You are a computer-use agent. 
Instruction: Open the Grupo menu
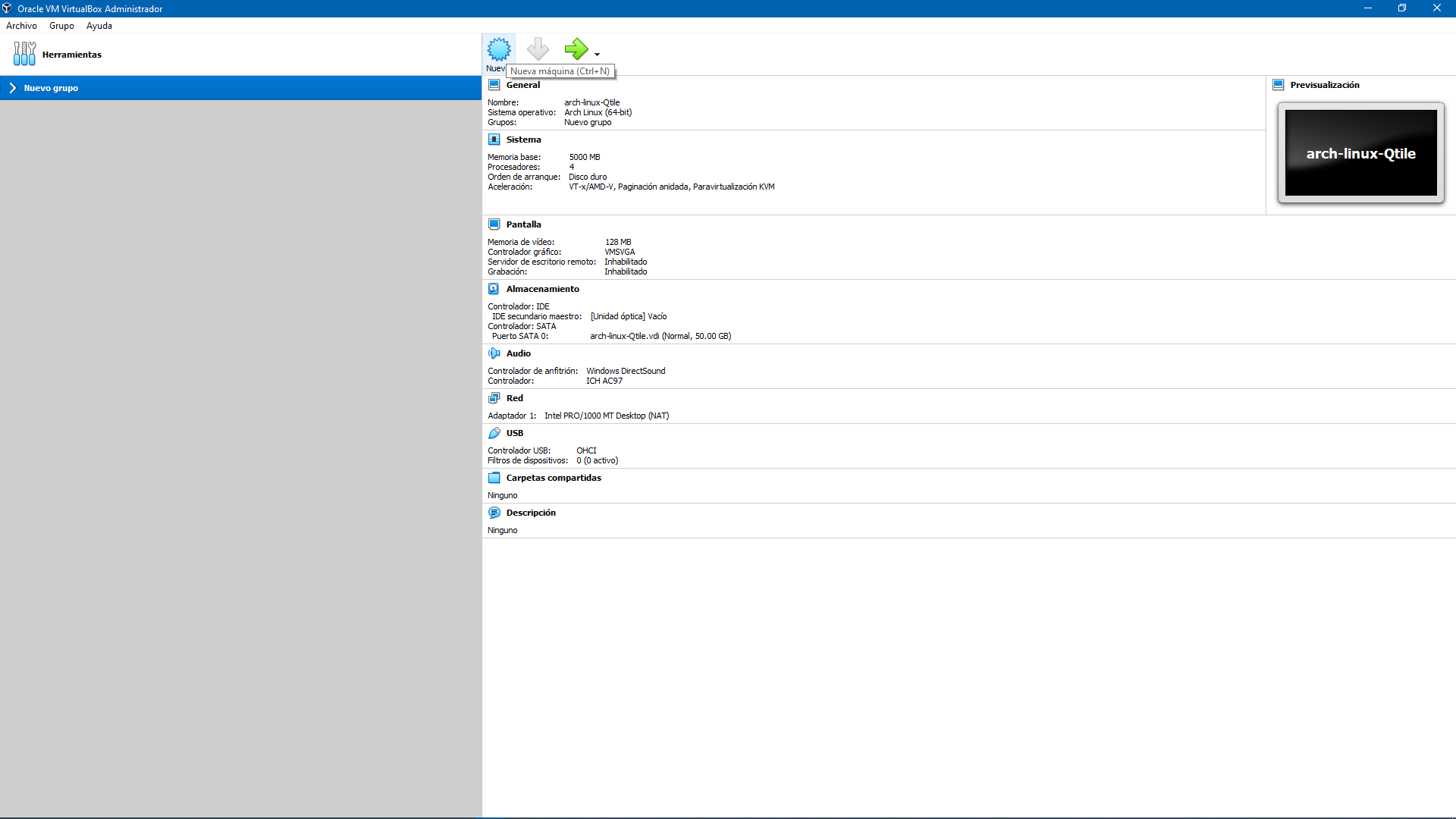61,26
